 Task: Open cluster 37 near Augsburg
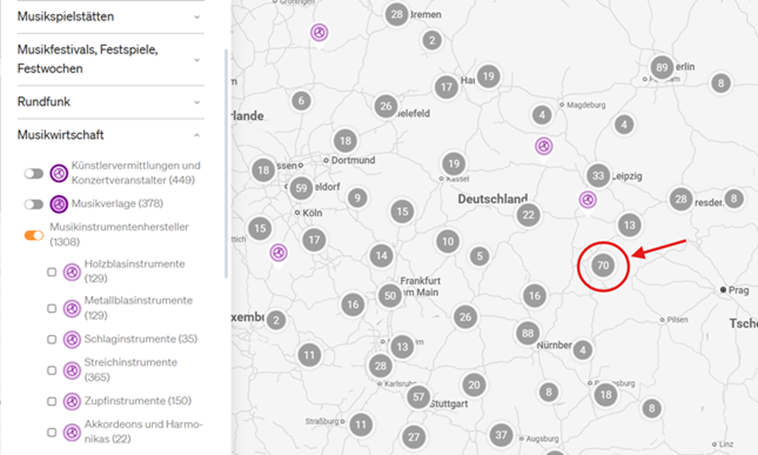click(501, 435)
